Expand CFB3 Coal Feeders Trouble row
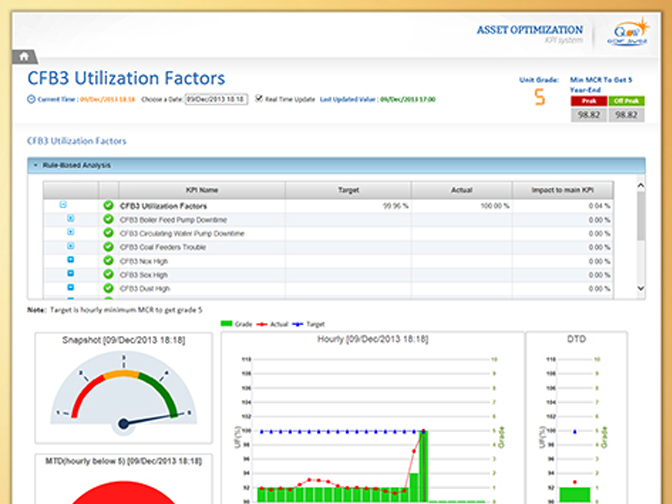 point(71,246)
